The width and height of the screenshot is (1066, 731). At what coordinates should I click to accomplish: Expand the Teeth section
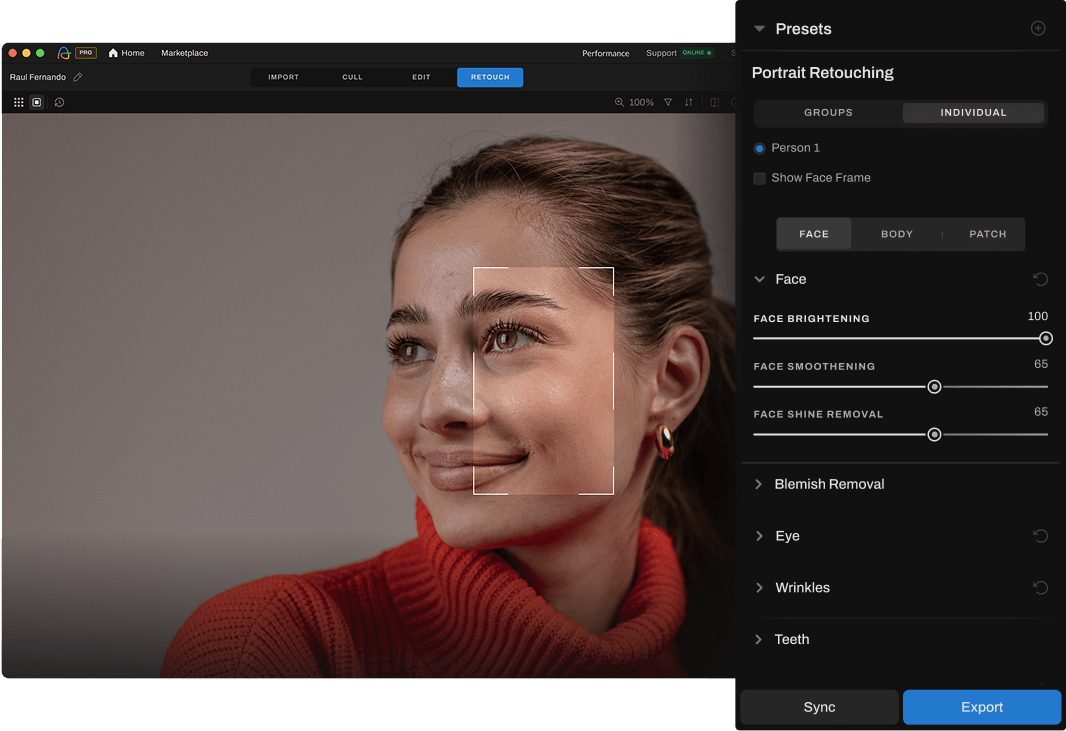pyautogui.click(x=760, y=640)
